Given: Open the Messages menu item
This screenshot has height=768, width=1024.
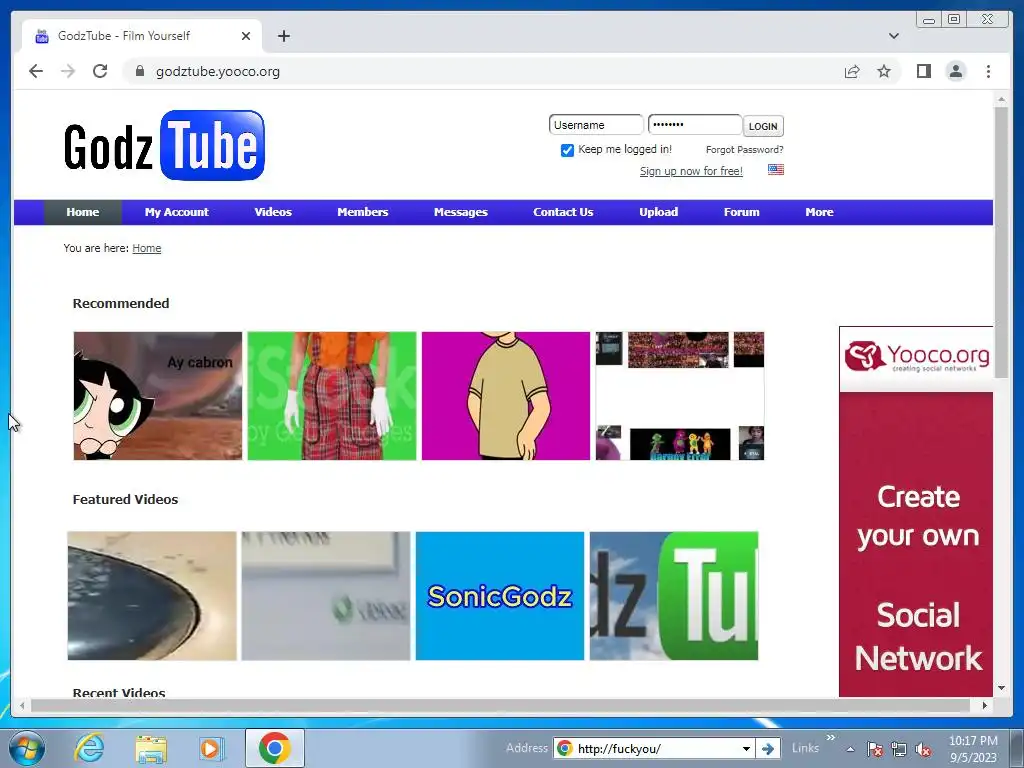Looking at the screenshot, I should point(460,212).
